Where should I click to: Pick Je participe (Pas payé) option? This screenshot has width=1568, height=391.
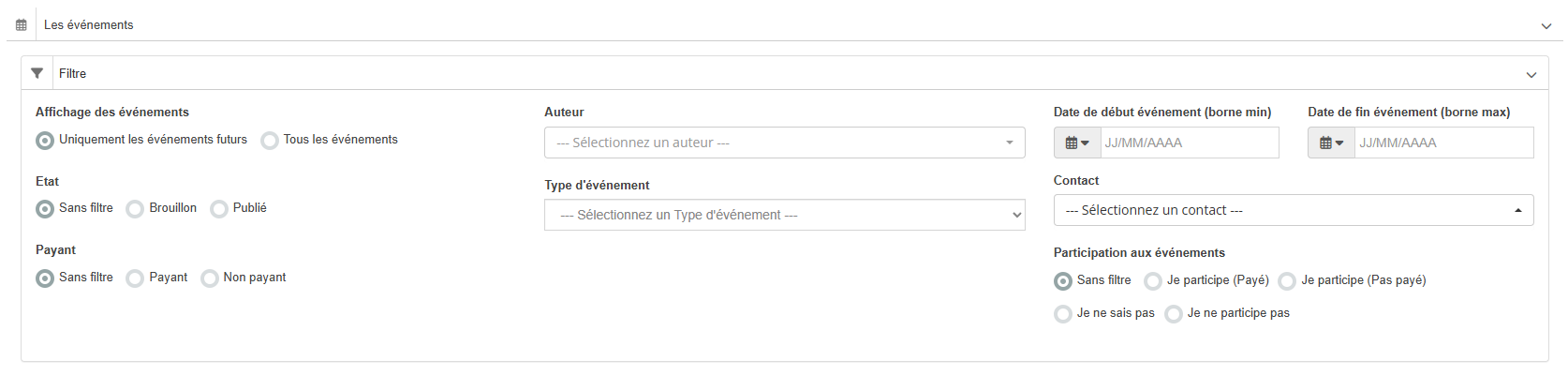tap(1287, 281)
